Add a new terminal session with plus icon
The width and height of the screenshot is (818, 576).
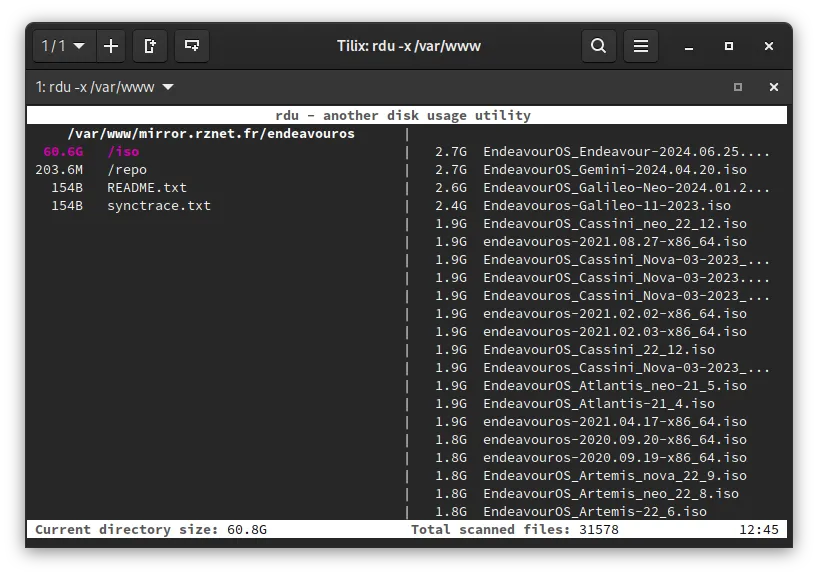coord(111,46)
